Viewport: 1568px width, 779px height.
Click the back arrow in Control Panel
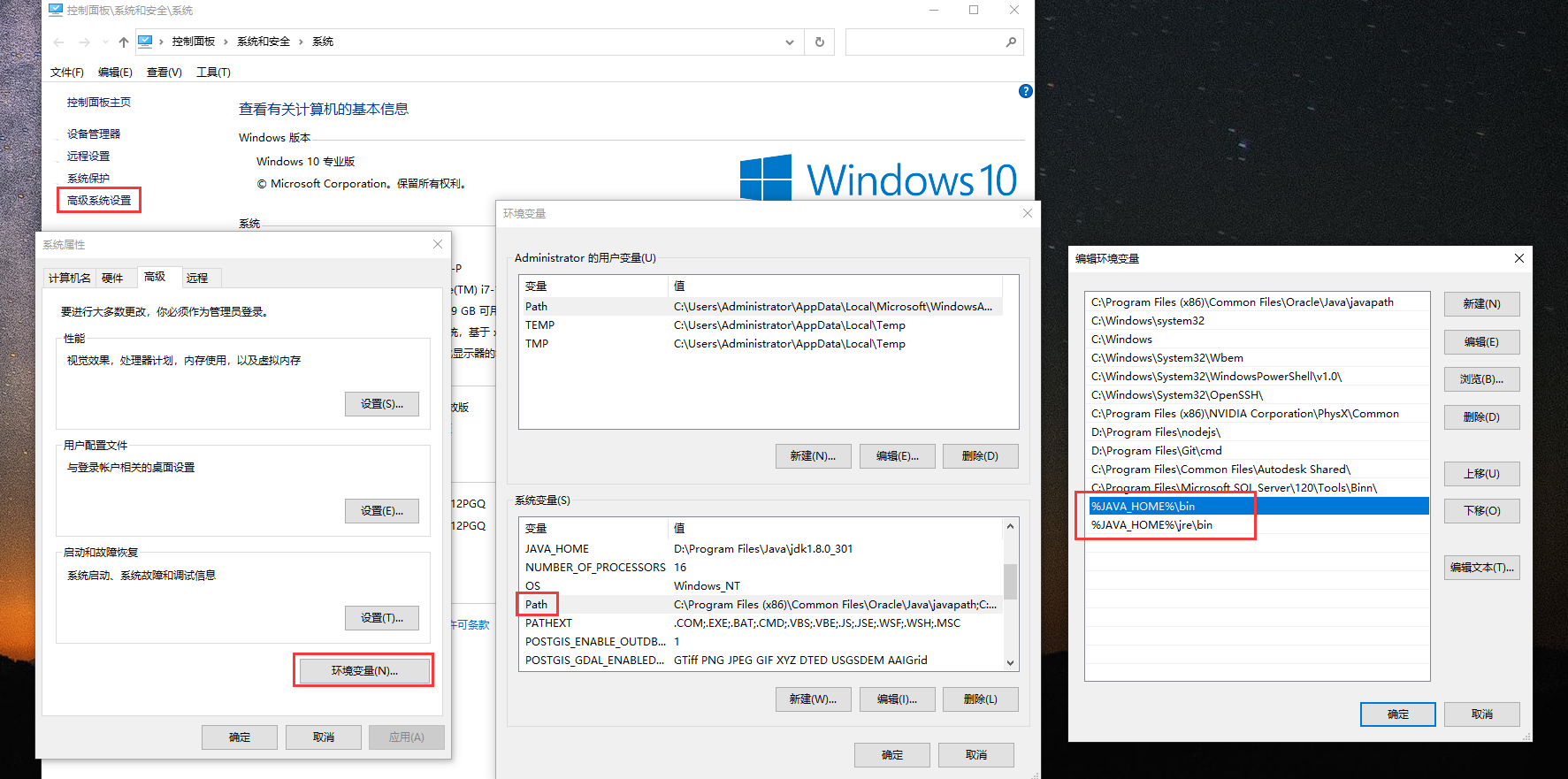(58, 42)
